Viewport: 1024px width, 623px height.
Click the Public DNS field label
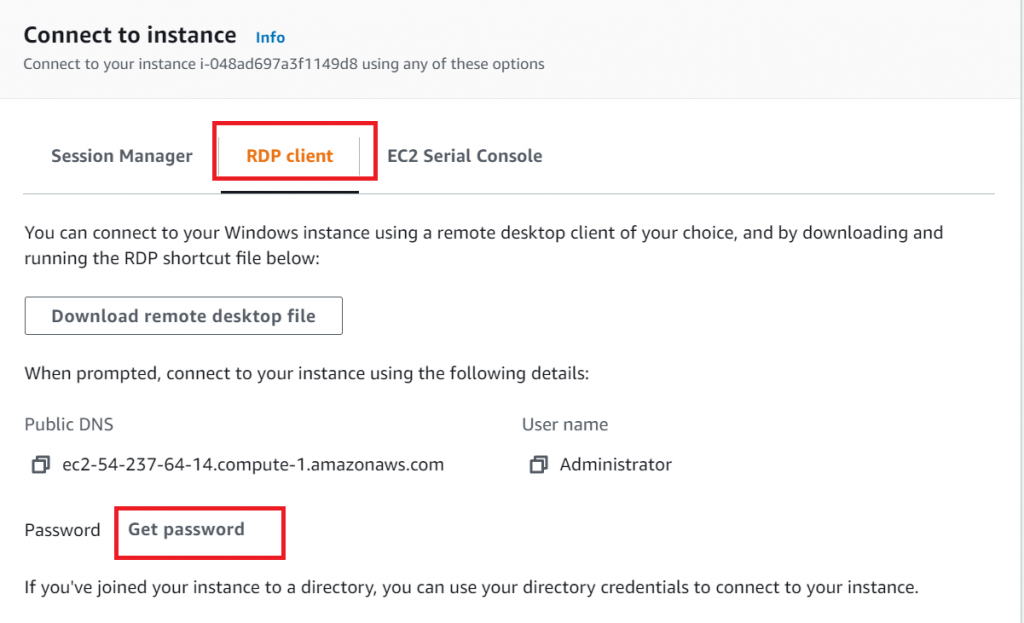coord(69,424)
